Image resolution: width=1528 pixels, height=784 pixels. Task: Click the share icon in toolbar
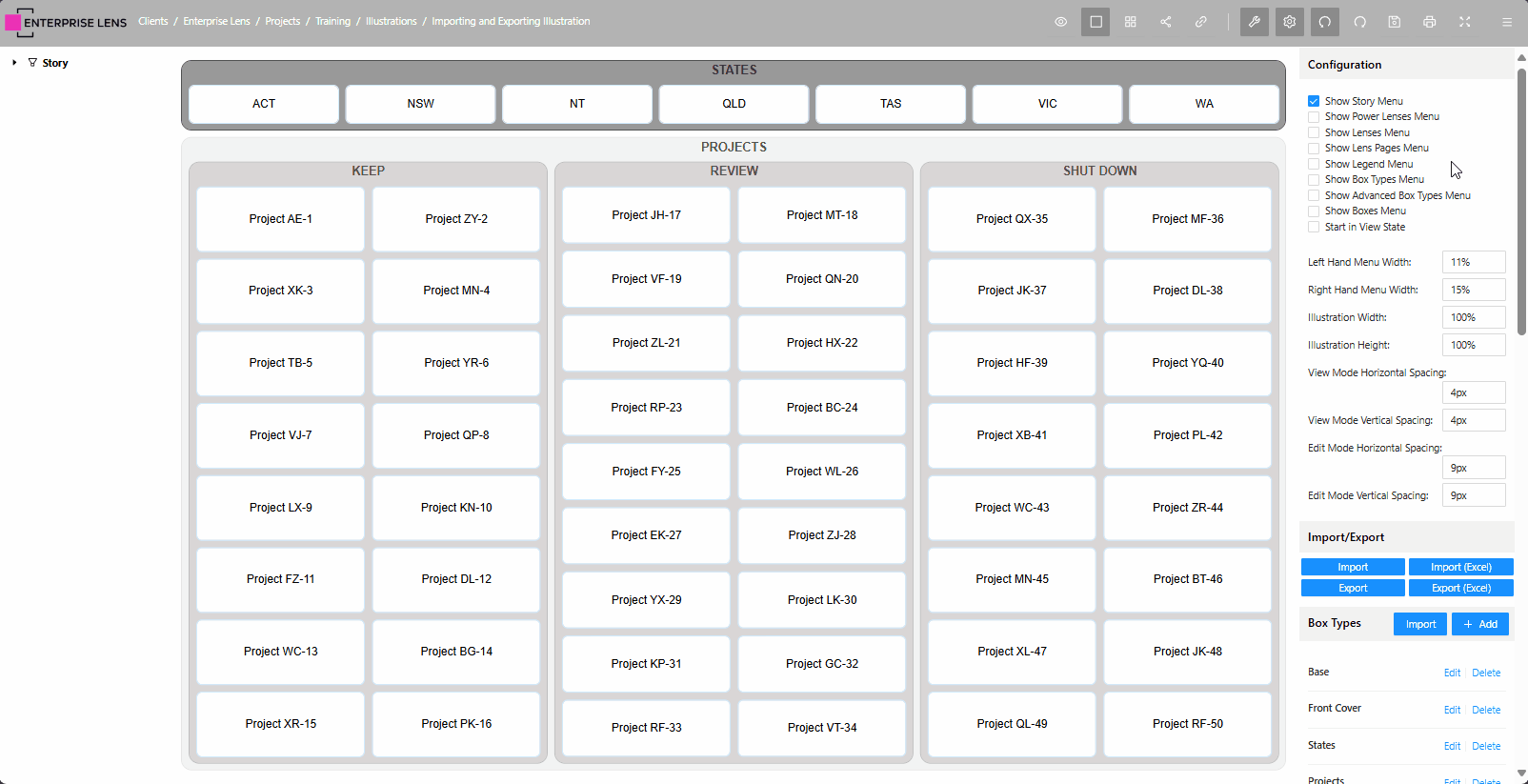(1166, 22)
